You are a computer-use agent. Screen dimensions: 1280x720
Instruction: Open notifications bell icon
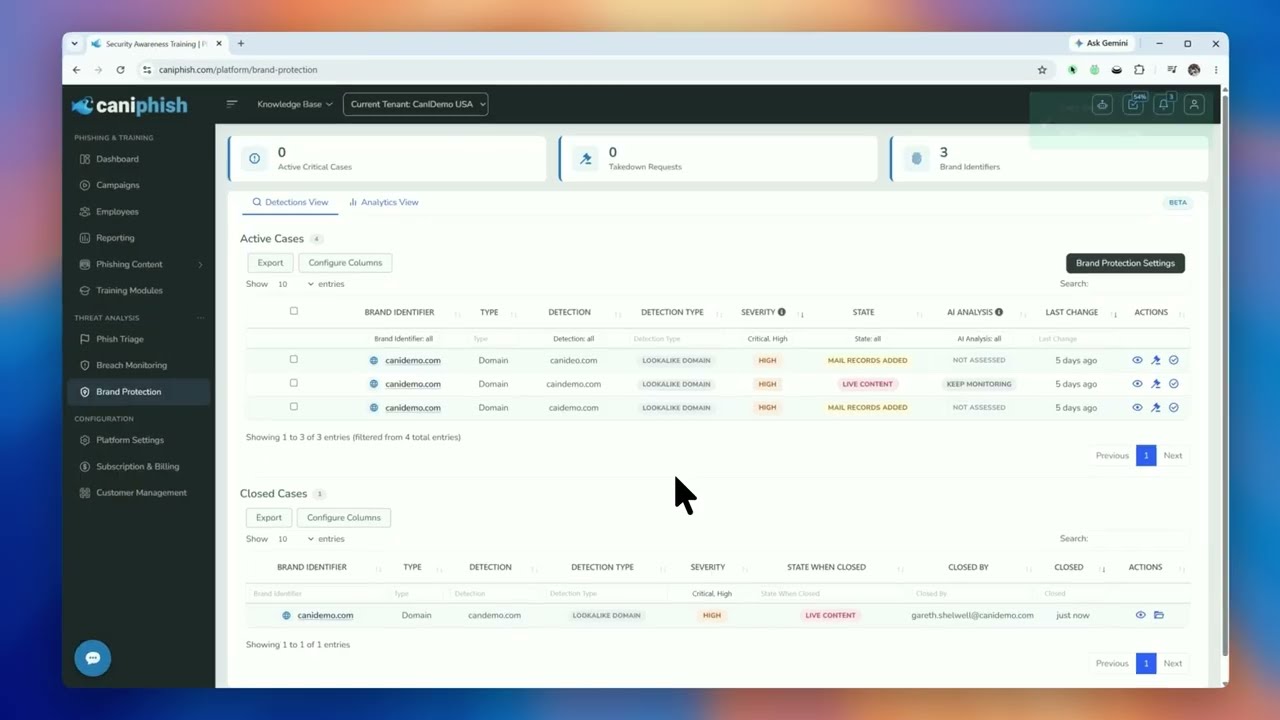coord(1164,104)
